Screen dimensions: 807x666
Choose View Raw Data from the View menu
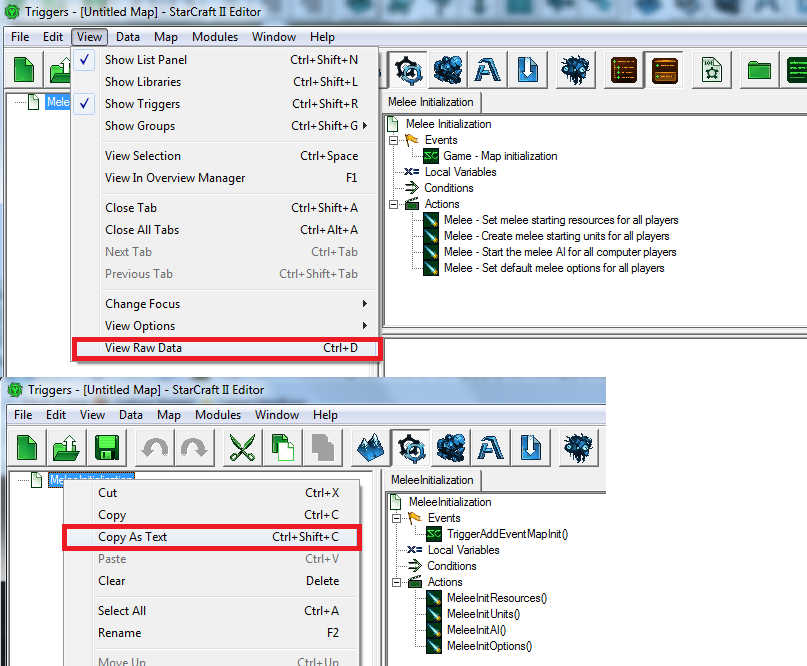click(226, 348)
